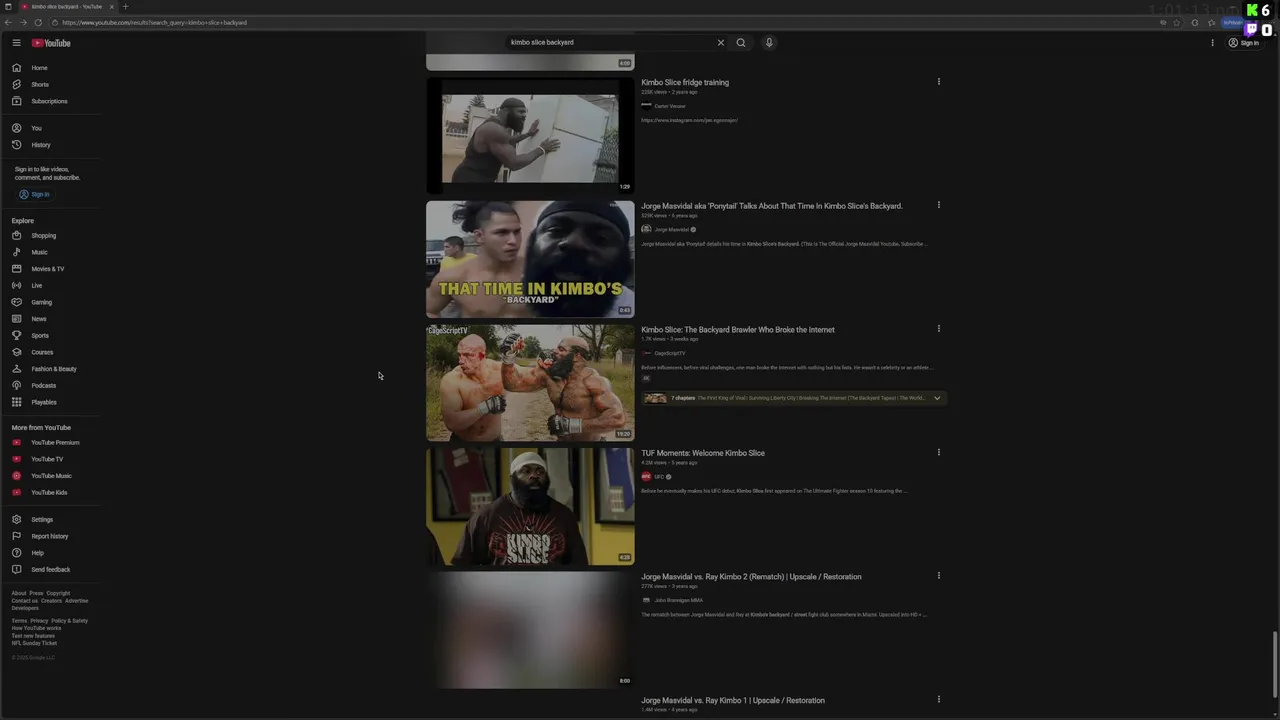Open the YouTube hamburger guide menu
The image size is (1280, 720).
click(16, 43)
